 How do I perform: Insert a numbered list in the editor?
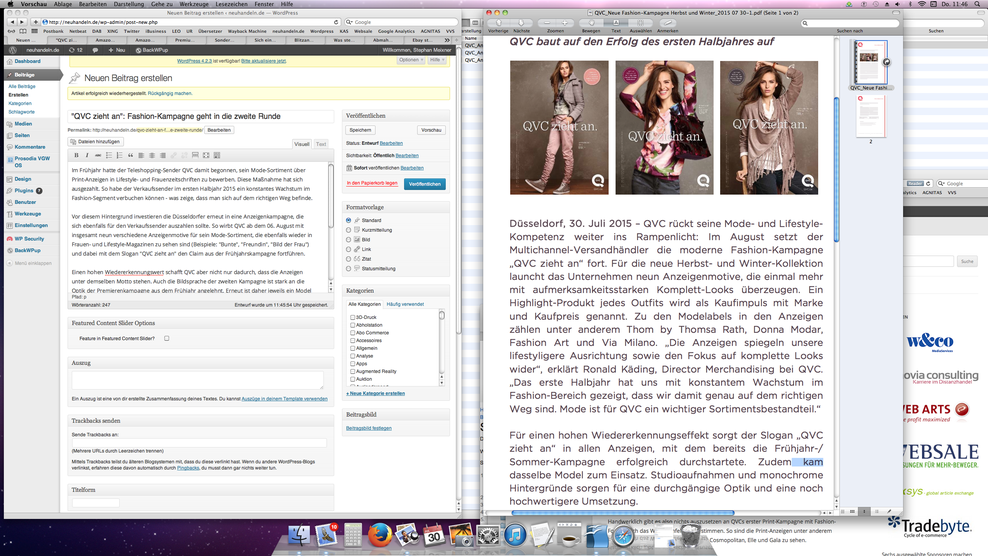(x=119, y=155)
